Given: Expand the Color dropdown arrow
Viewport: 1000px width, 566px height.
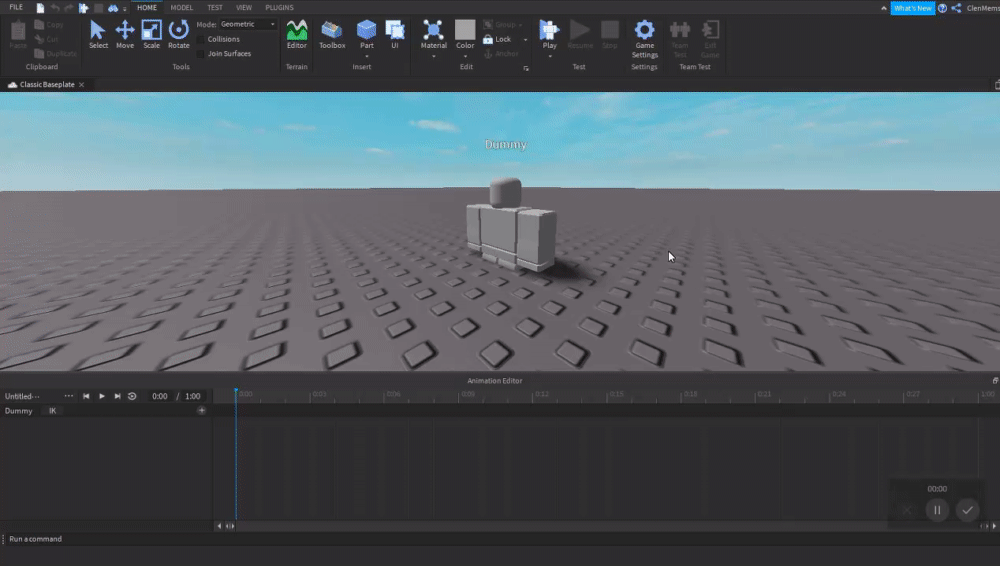Looking at the screenshot, I should 465,56.
